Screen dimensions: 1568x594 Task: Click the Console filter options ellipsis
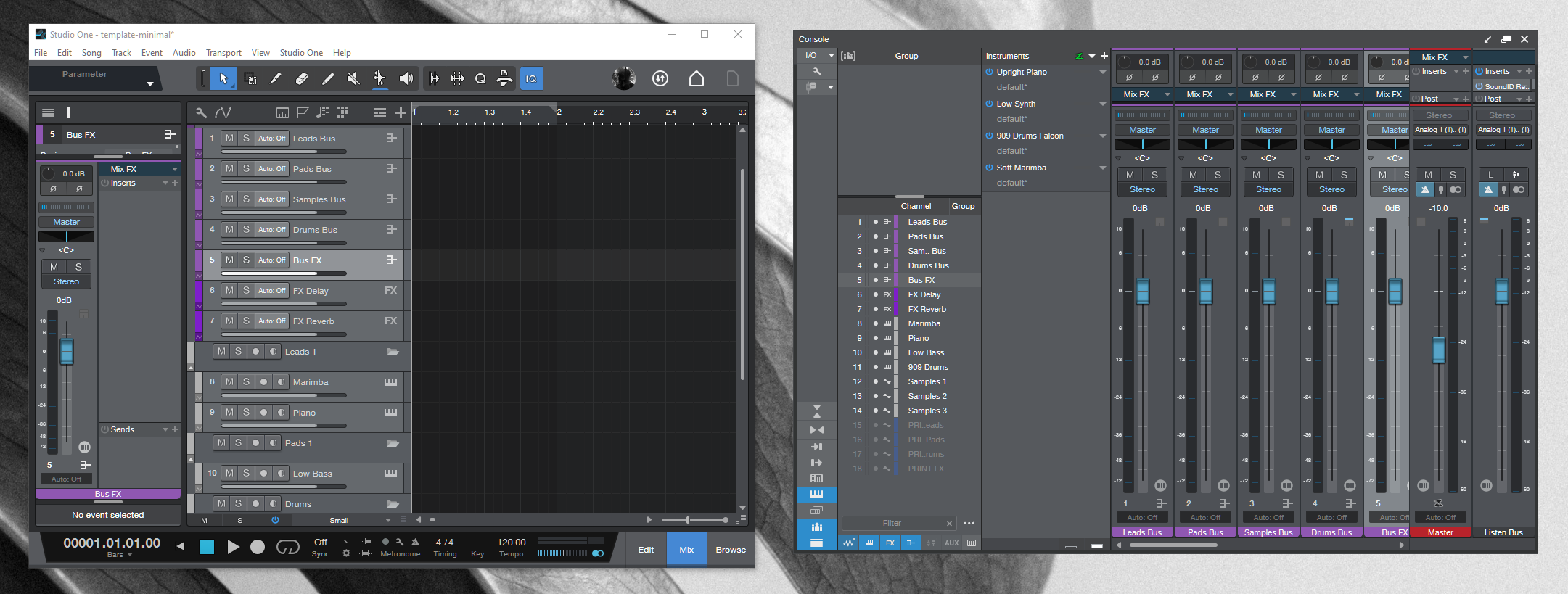click(x=969, y=523)
